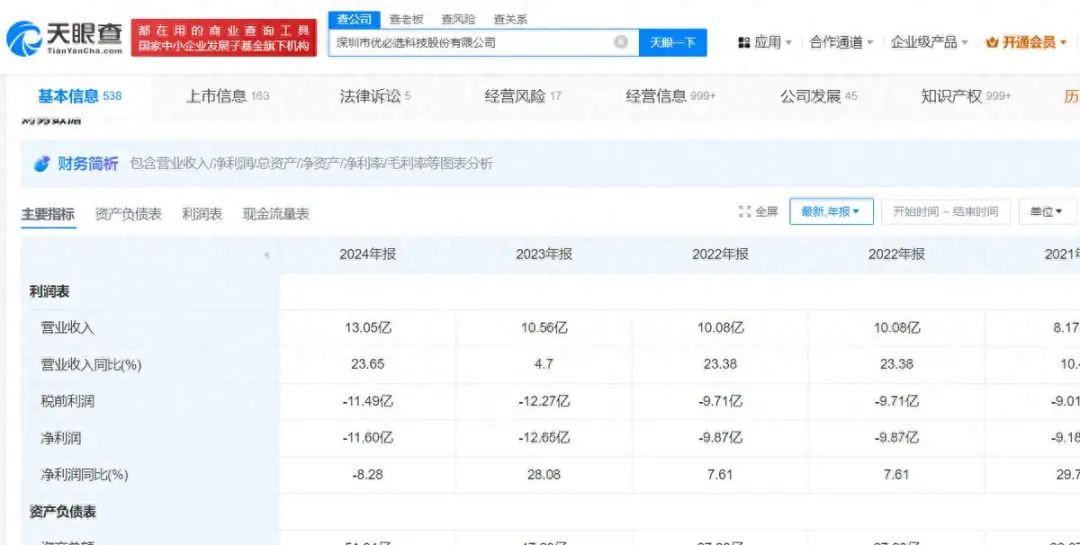Switch to 经营风险 tab
Viewport: 1080px width, 545px height.
point(523,96)
